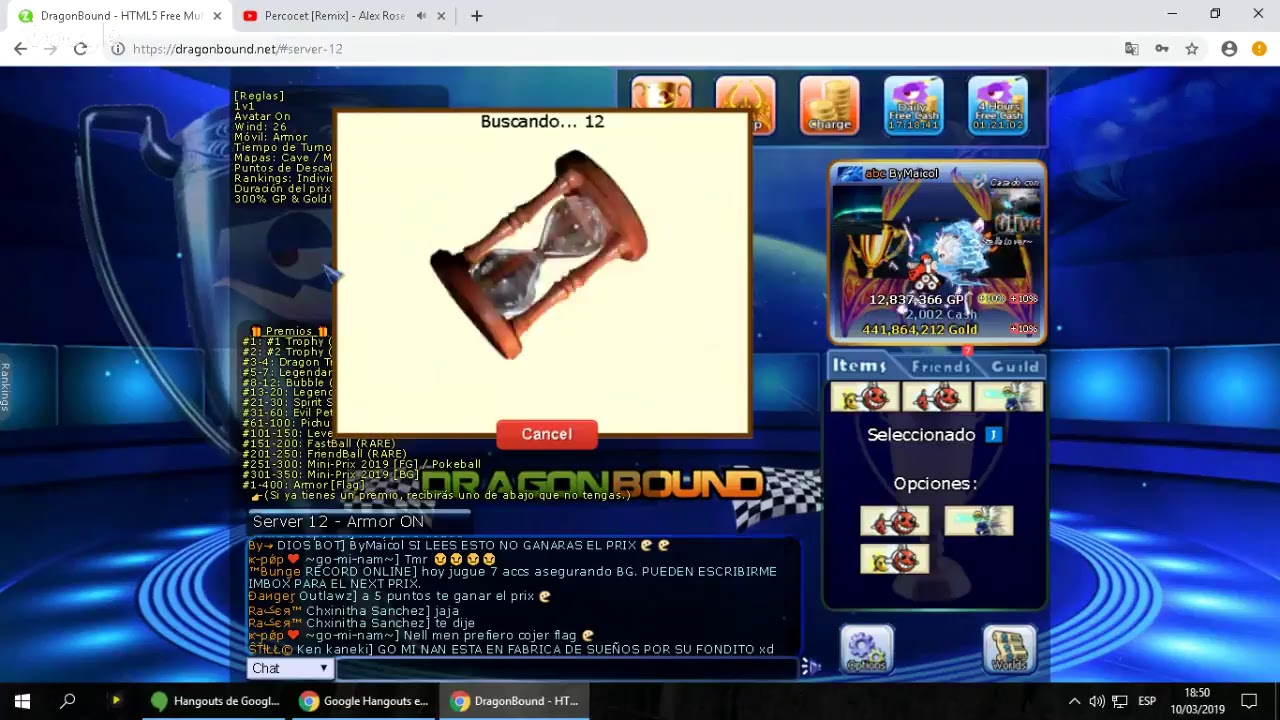This screenshot has height=720, width=1280.
Task: Close the Percocet Remix YouTube tab
Action: coord(443,16)
